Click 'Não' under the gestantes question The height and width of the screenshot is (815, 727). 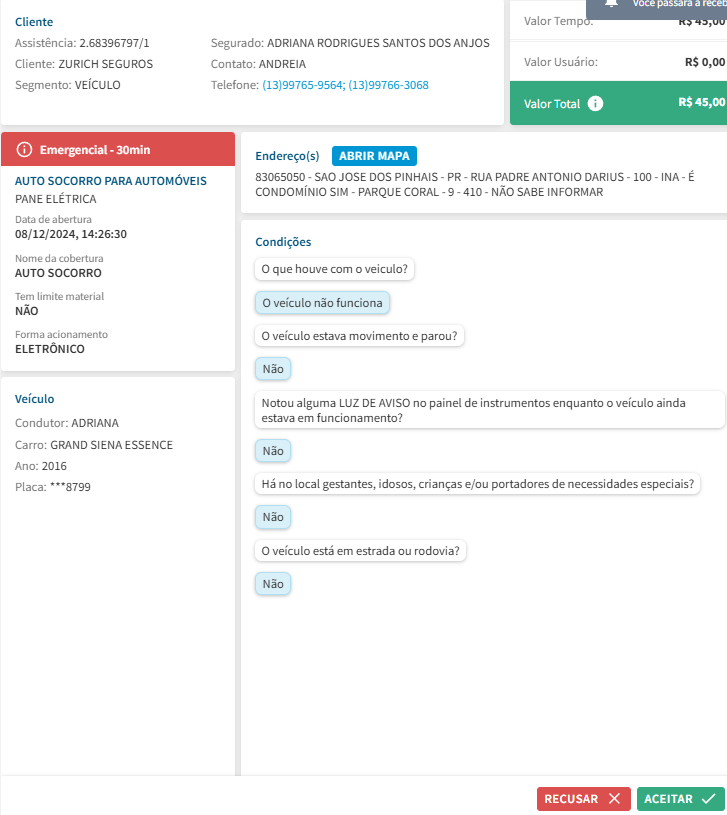[x=273, y=517]
